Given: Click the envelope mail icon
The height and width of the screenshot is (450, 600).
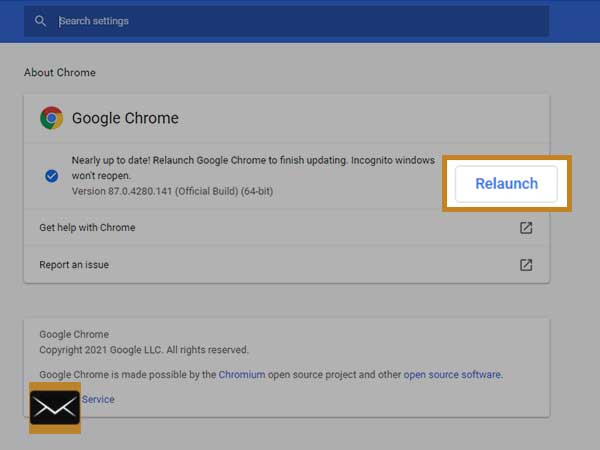Looking at the screenshot, I should point(55,408).
